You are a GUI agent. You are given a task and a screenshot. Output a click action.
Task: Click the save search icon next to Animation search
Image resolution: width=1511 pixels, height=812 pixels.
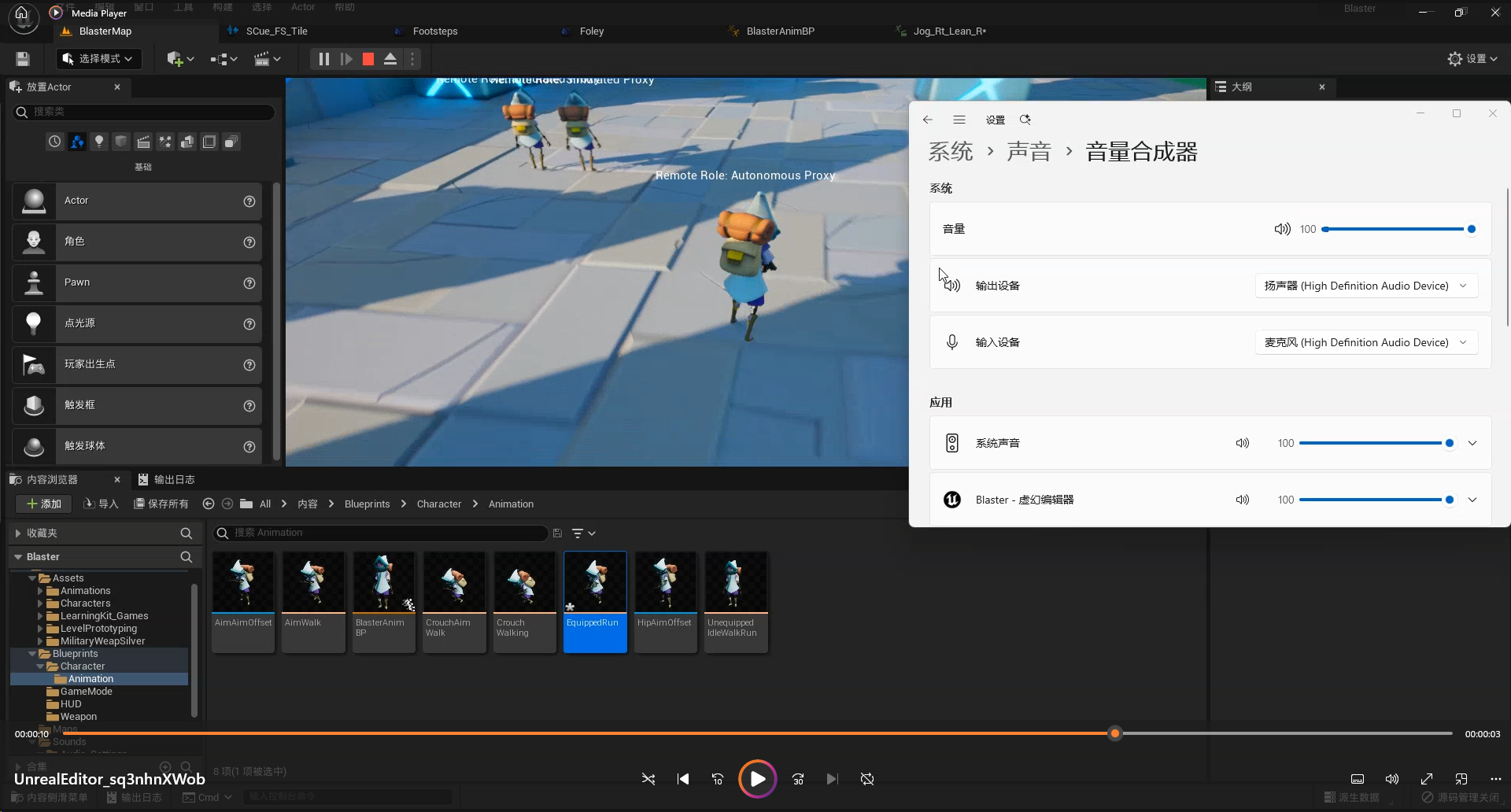pyautogui.click(x=557, y=533)
